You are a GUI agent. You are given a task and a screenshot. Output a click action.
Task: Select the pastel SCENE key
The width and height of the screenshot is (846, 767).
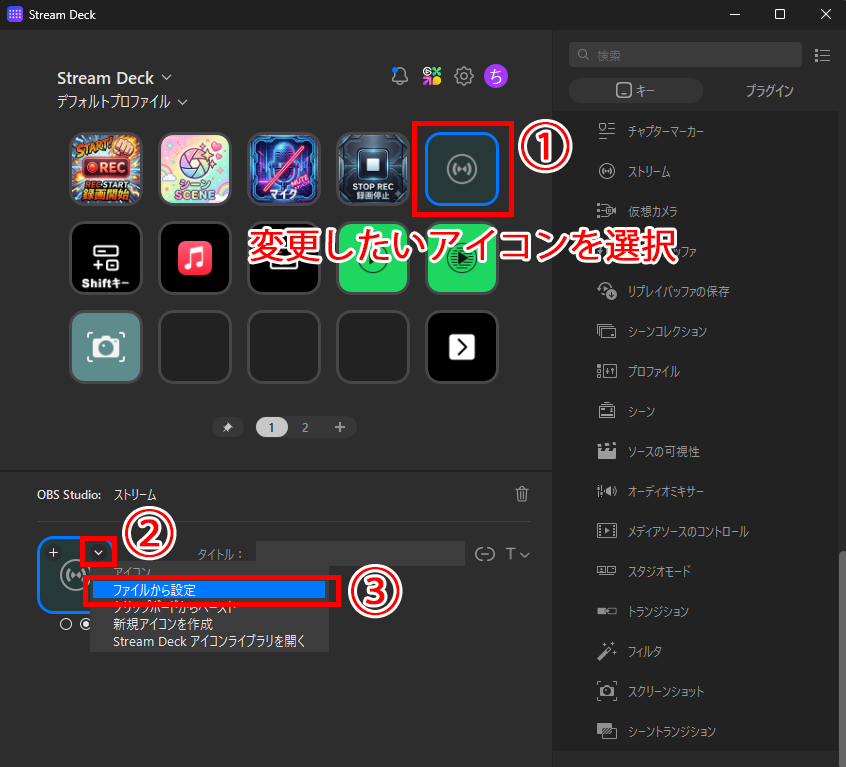195,169
